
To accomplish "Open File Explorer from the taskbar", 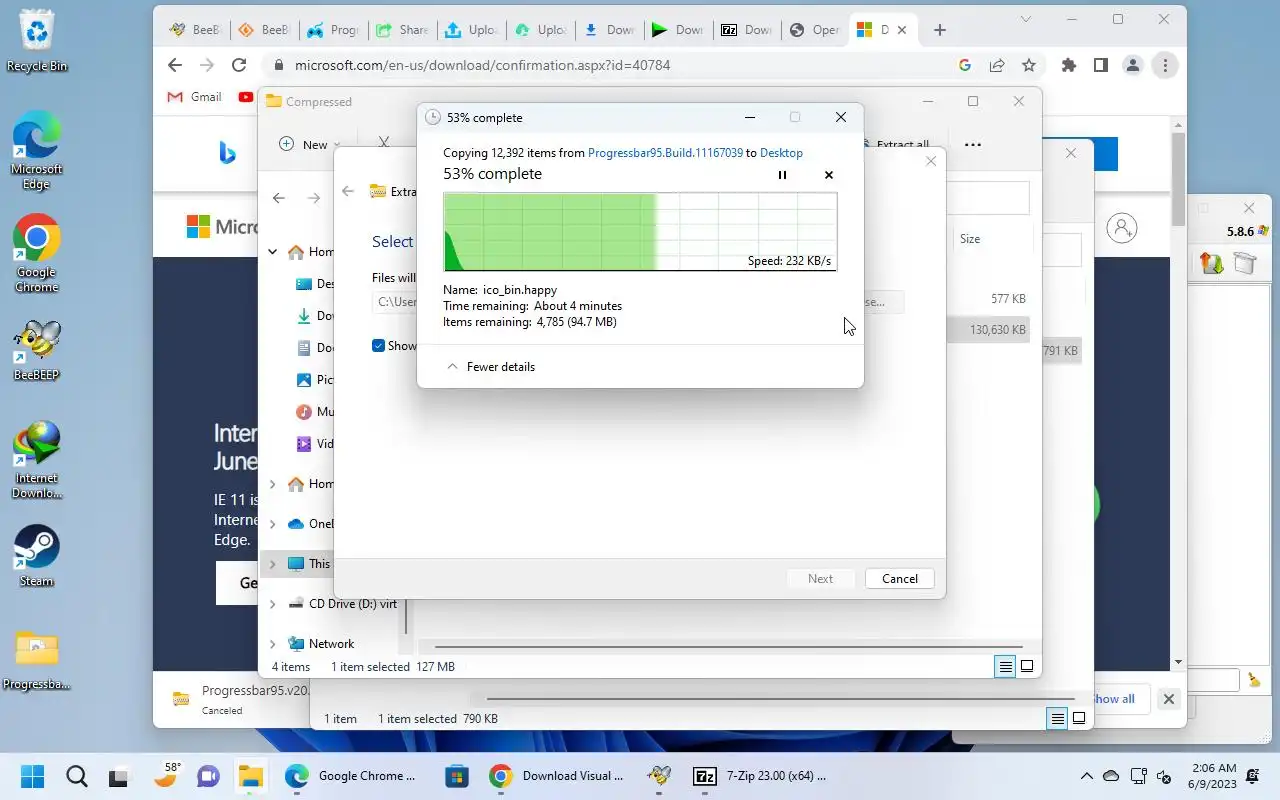I will click(x=250, y=776).
